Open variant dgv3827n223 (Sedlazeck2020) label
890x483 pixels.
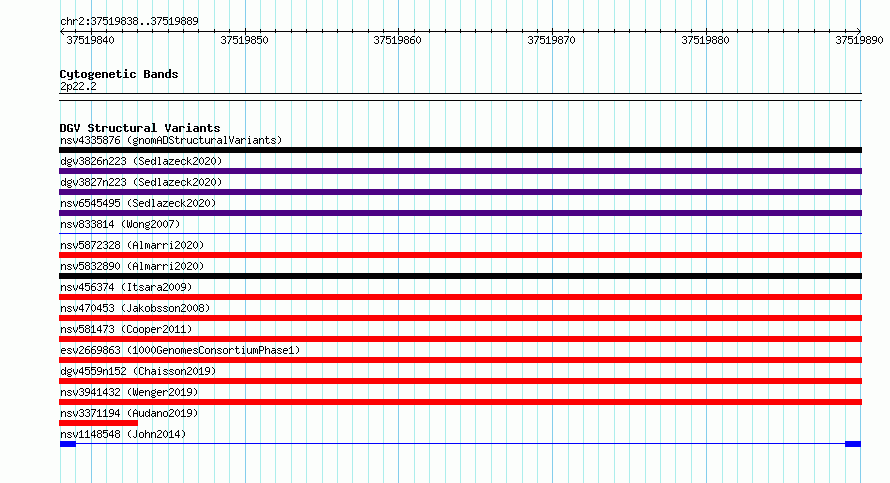pos(141,182)
